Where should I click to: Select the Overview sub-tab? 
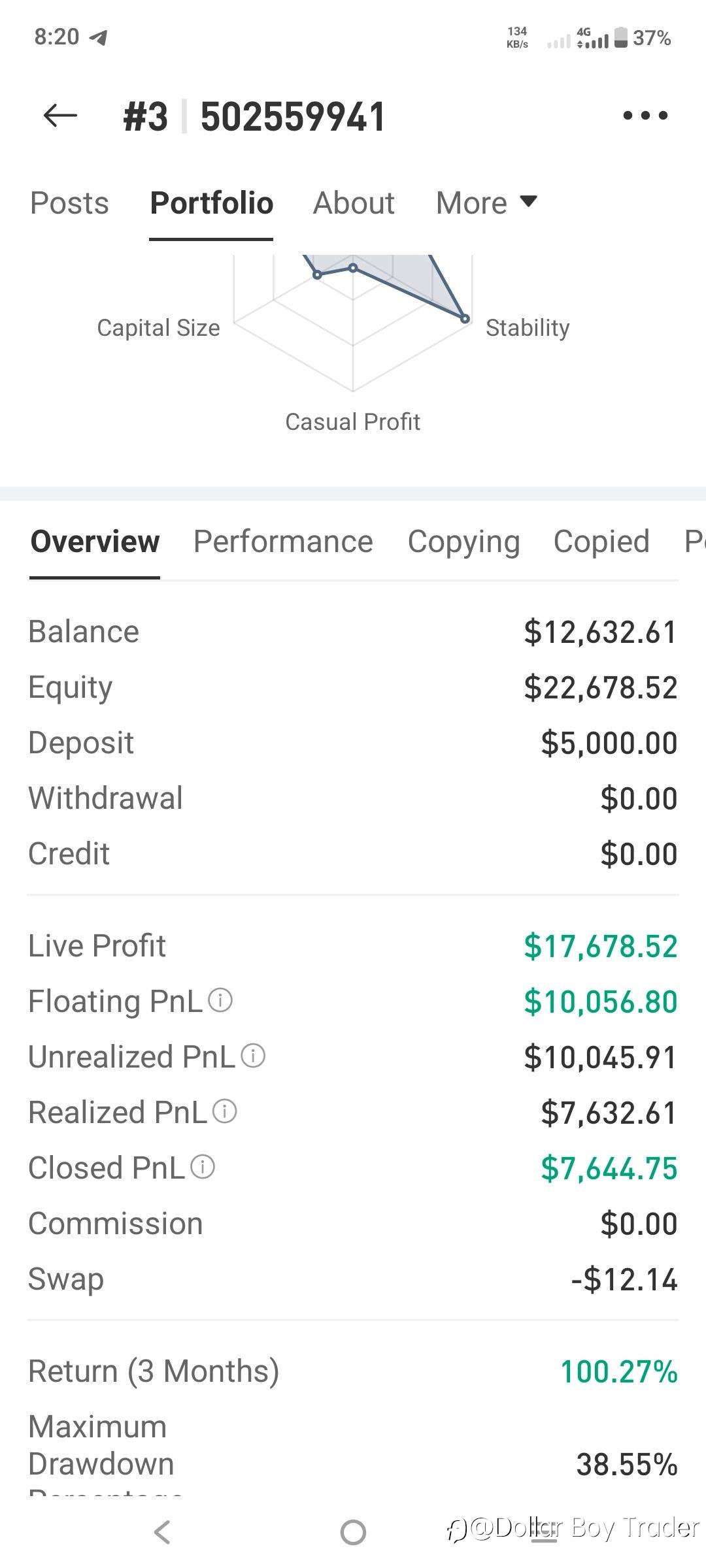coord(95,542)
